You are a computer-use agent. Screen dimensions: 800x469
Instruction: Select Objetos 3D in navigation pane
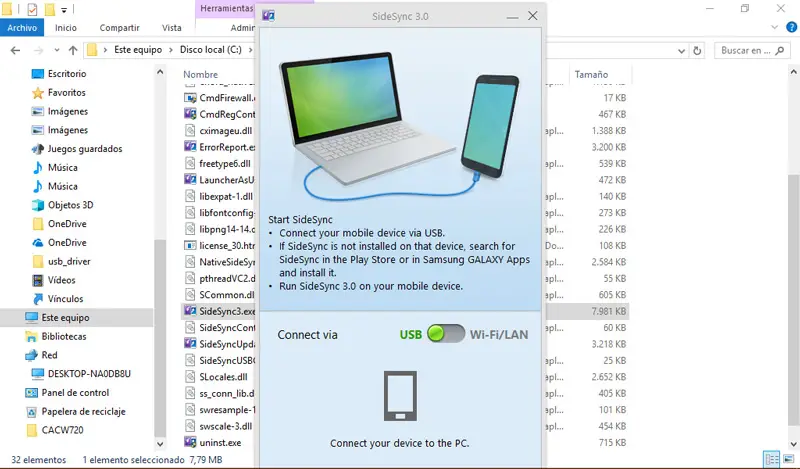[x=70, y=205]
